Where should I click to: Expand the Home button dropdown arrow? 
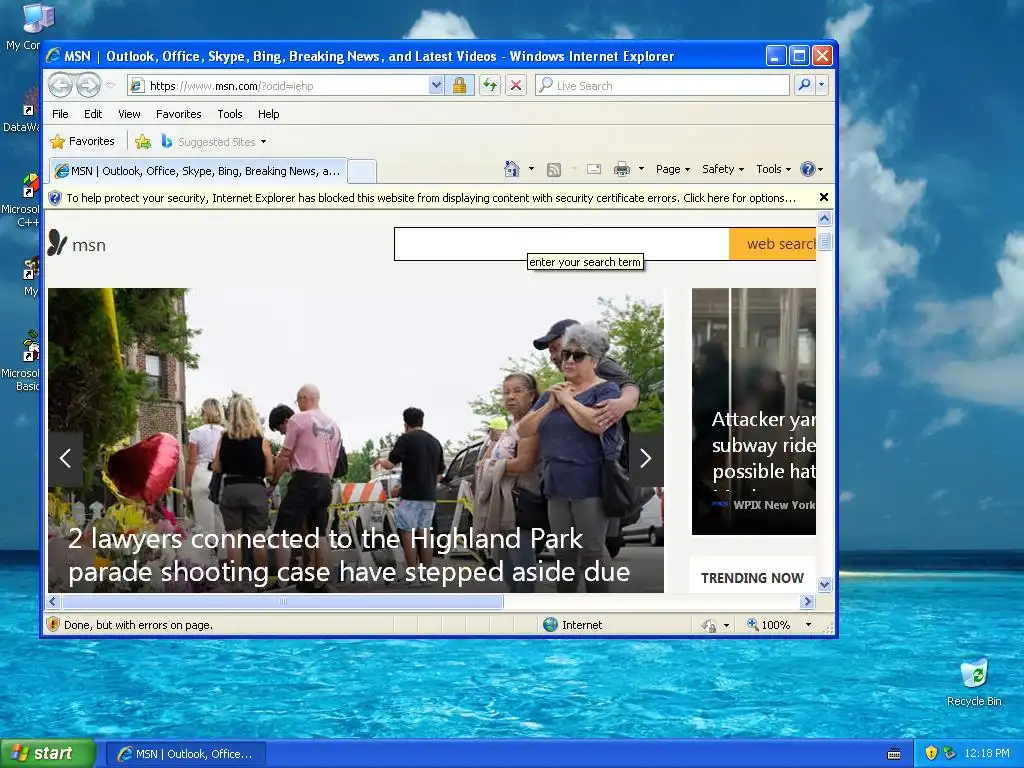click(531, 169)
